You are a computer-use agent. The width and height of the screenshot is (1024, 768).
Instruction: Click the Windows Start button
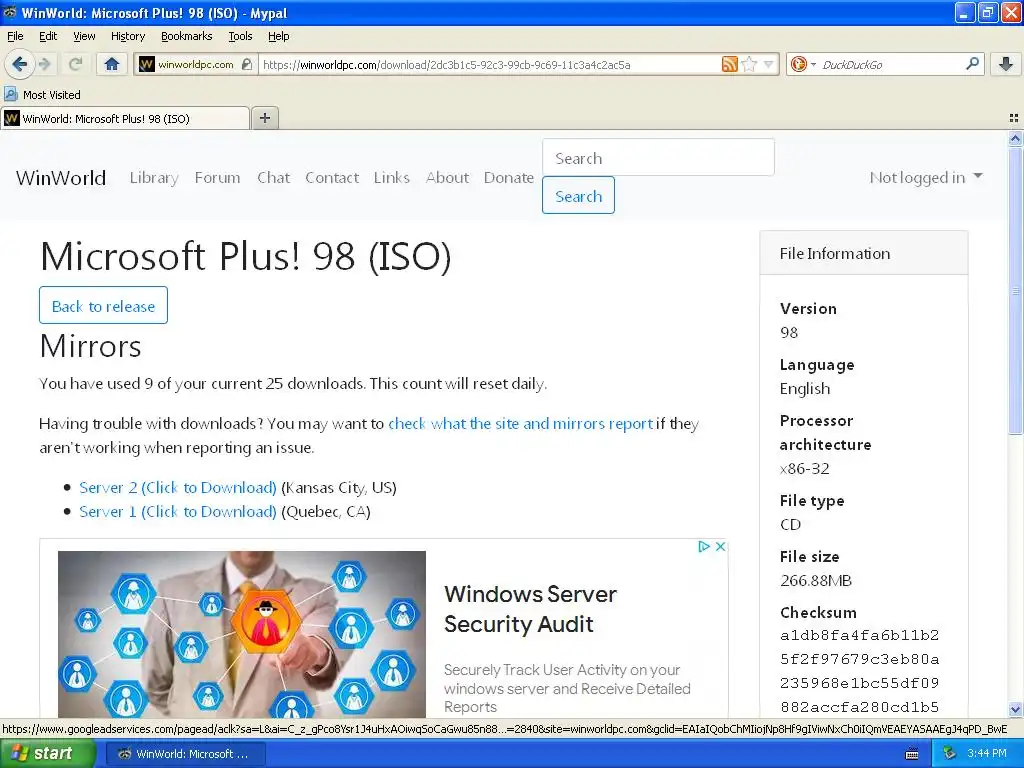[x=48, y=754]
